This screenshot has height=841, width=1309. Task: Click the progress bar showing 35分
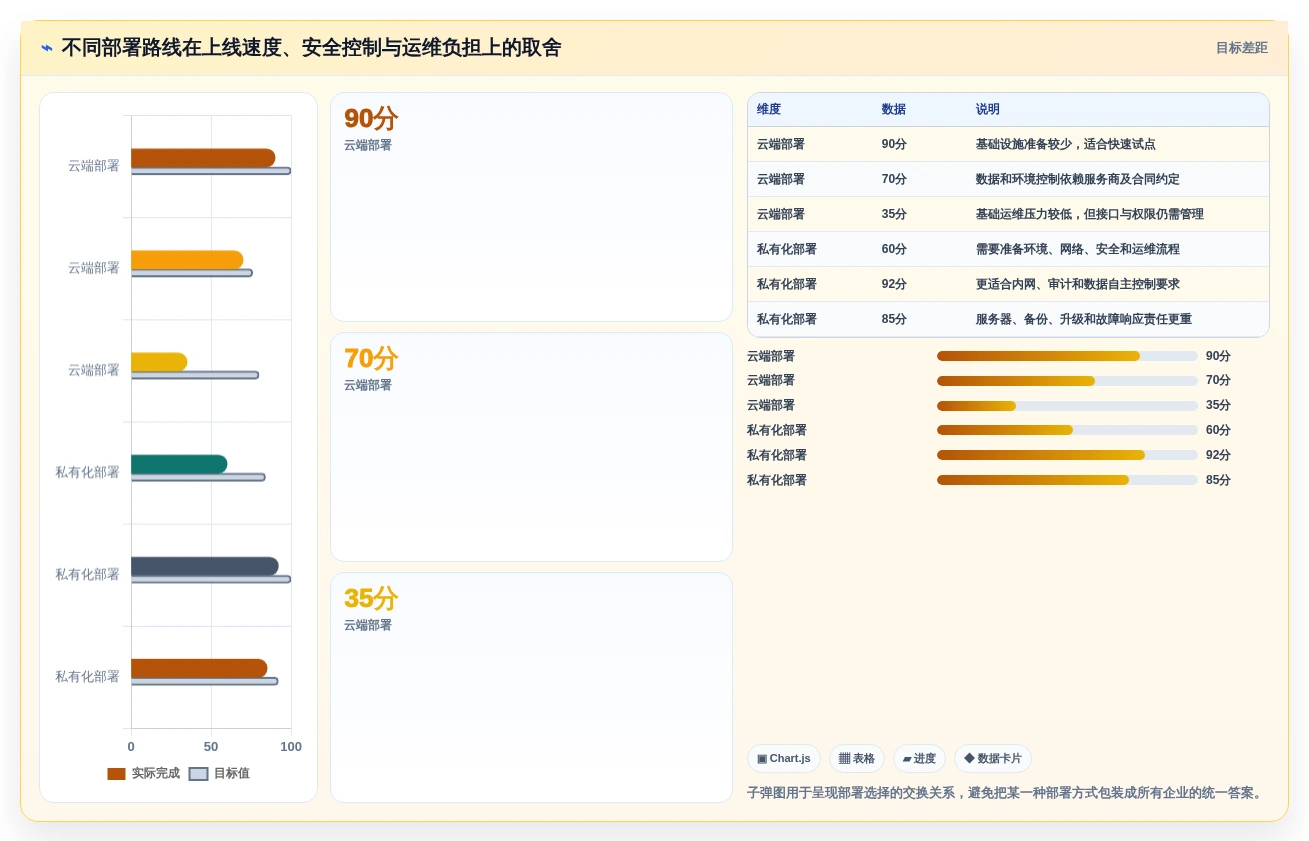(x=1067, y=406)
